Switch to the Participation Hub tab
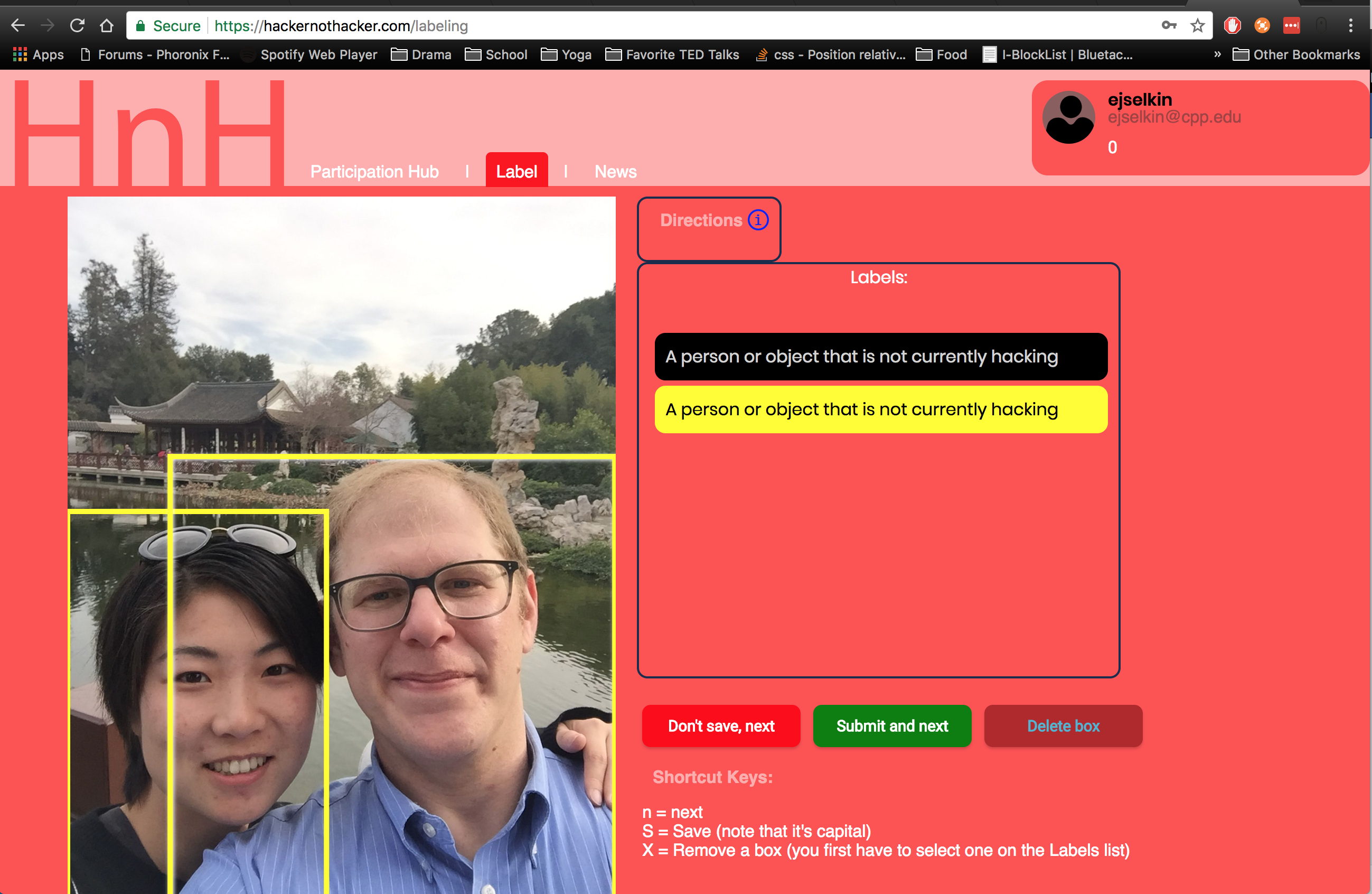 point(374,171)
